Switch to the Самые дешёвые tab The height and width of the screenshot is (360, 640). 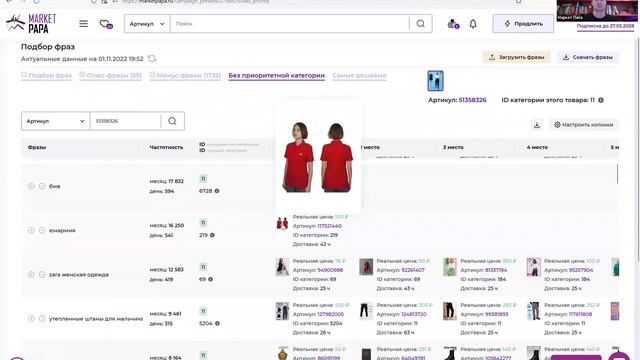click(x=359, y=76)
